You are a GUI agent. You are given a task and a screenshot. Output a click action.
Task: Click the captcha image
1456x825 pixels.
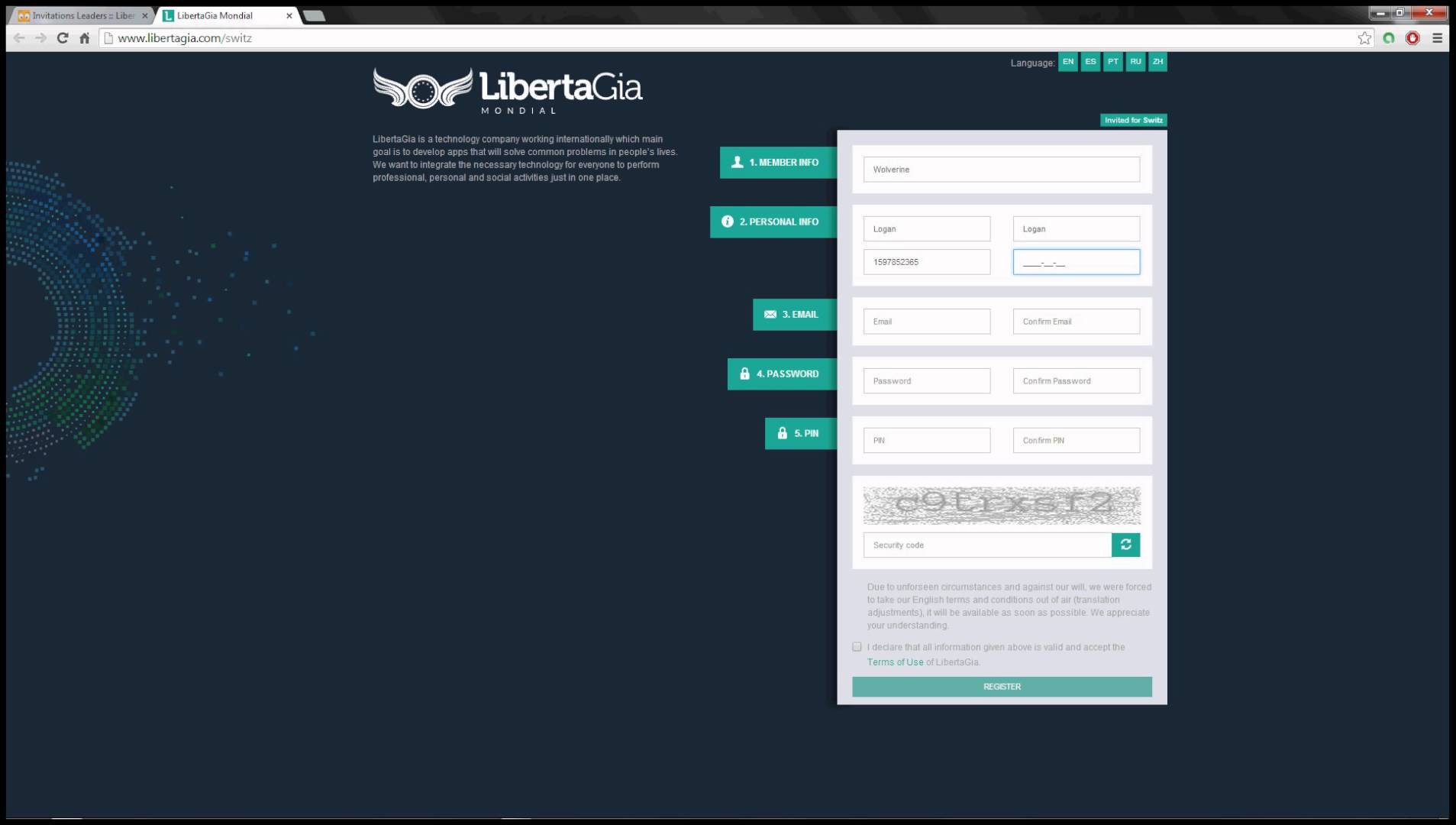[x=1002, y=505]
